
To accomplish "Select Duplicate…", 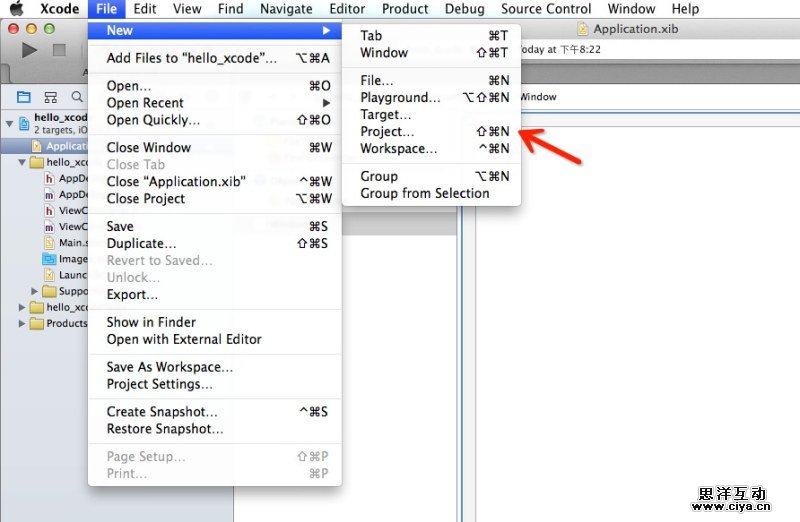I will tap(215, 243).
